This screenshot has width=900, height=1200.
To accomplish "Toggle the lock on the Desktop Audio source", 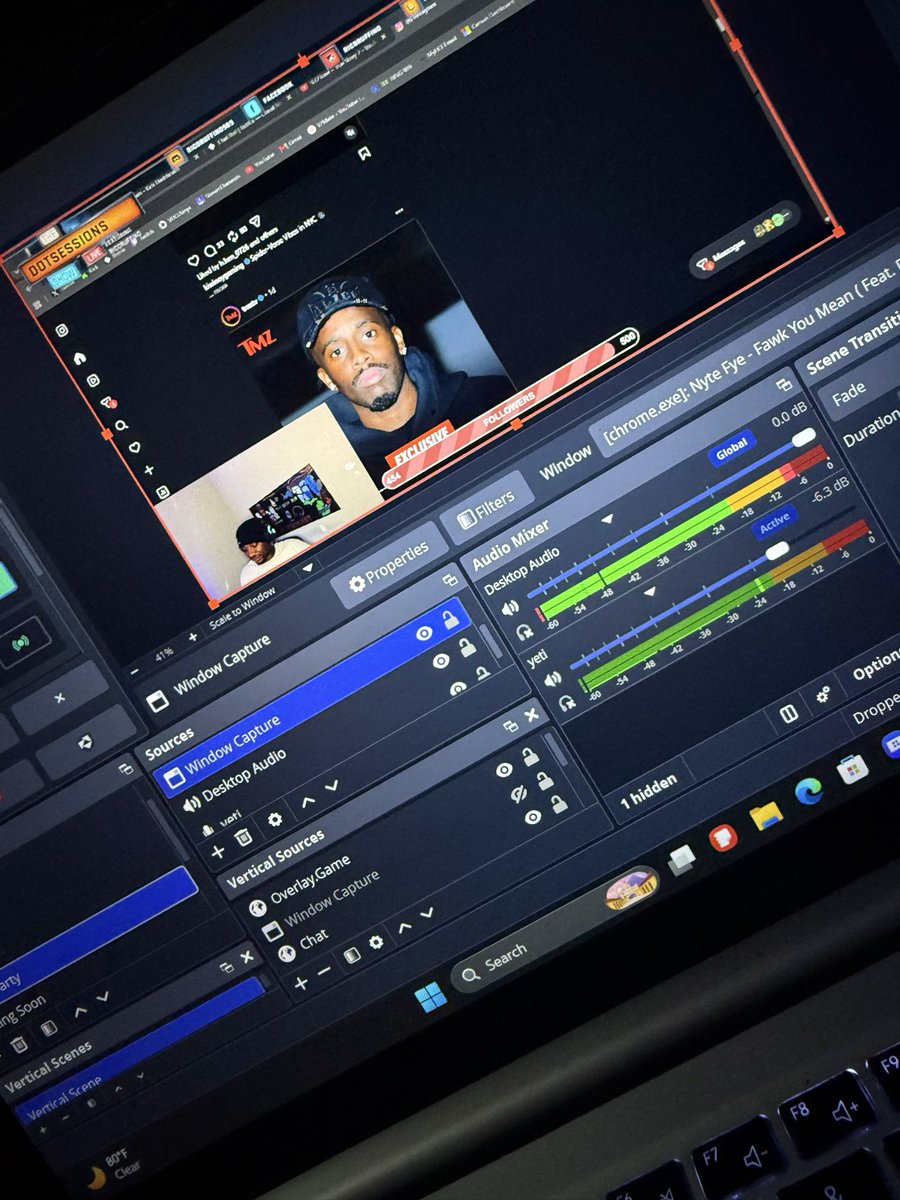I will [x=467, y=648].
